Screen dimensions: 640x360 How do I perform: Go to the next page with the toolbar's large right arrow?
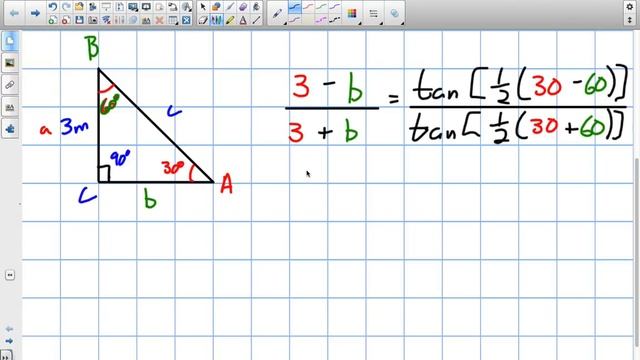click(35, 13)
